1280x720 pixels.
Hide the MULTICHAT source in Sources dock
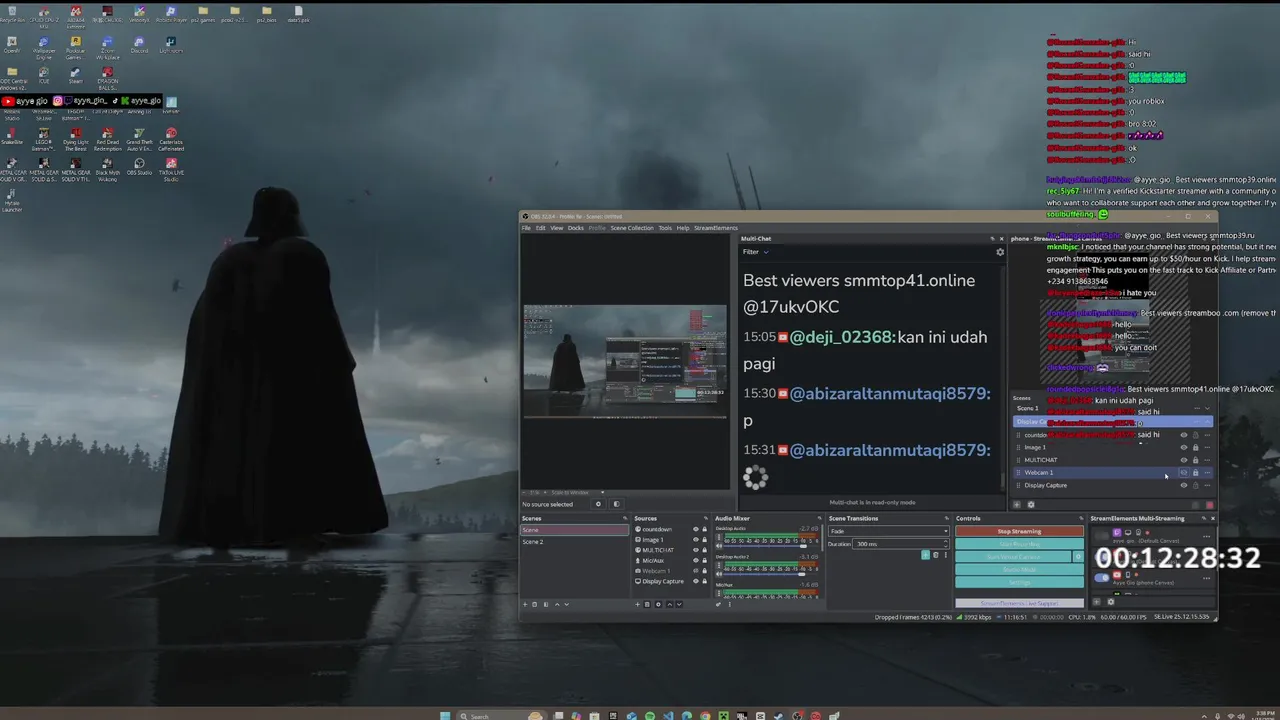(696, 550)
